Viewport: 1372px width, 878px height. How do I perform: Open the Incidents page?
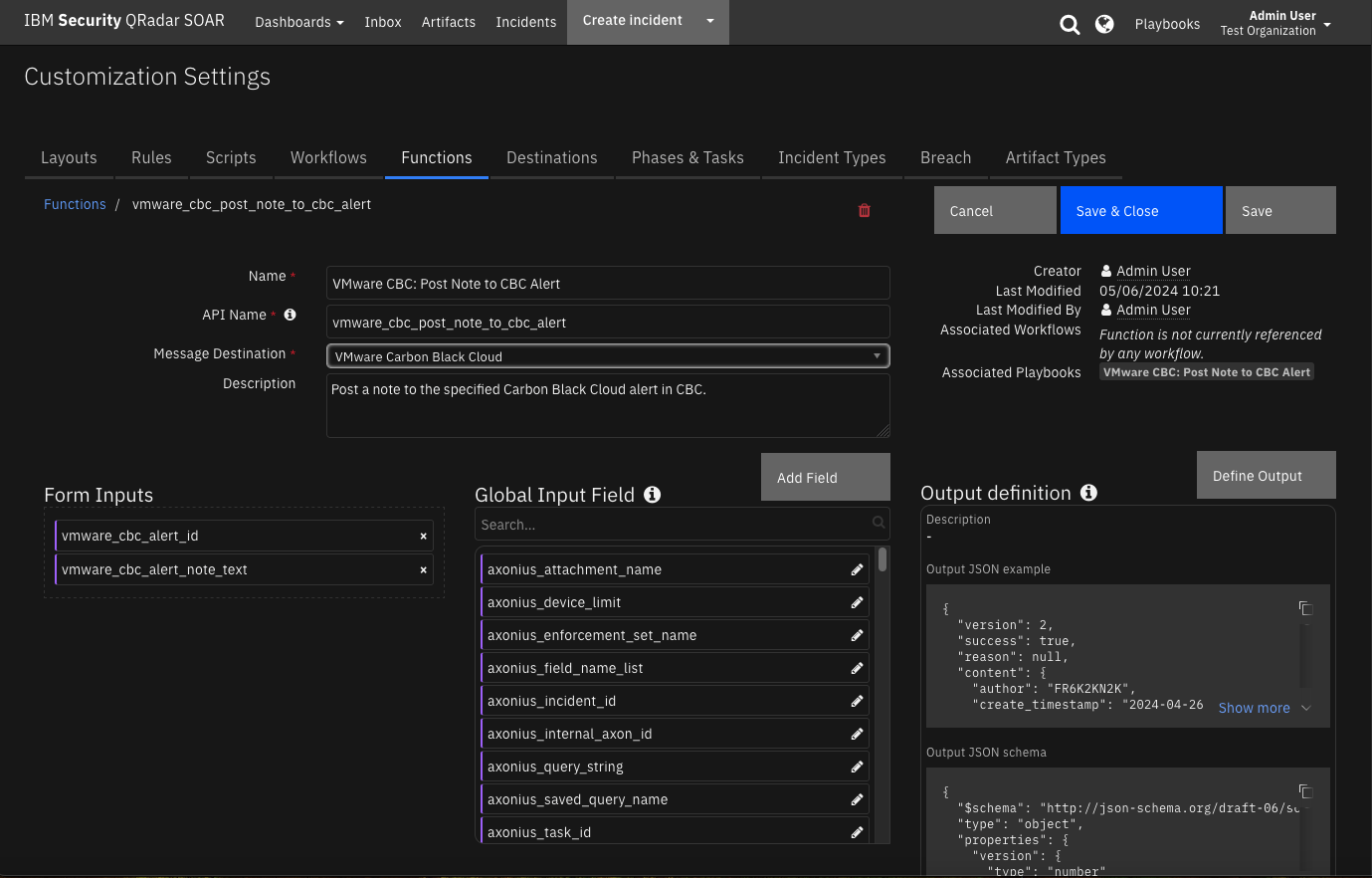[x=526, y=22]
